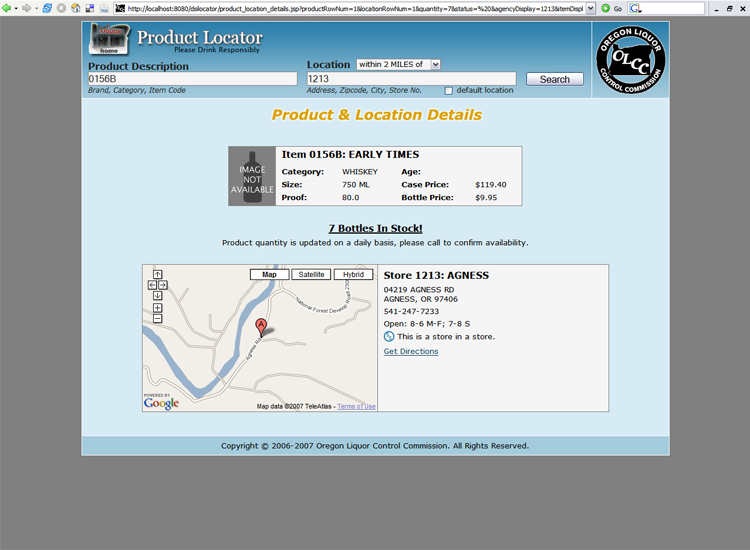The image size is (750, 550).
Task: Click the case price $119.40
Action: click(x=491, y=185)
